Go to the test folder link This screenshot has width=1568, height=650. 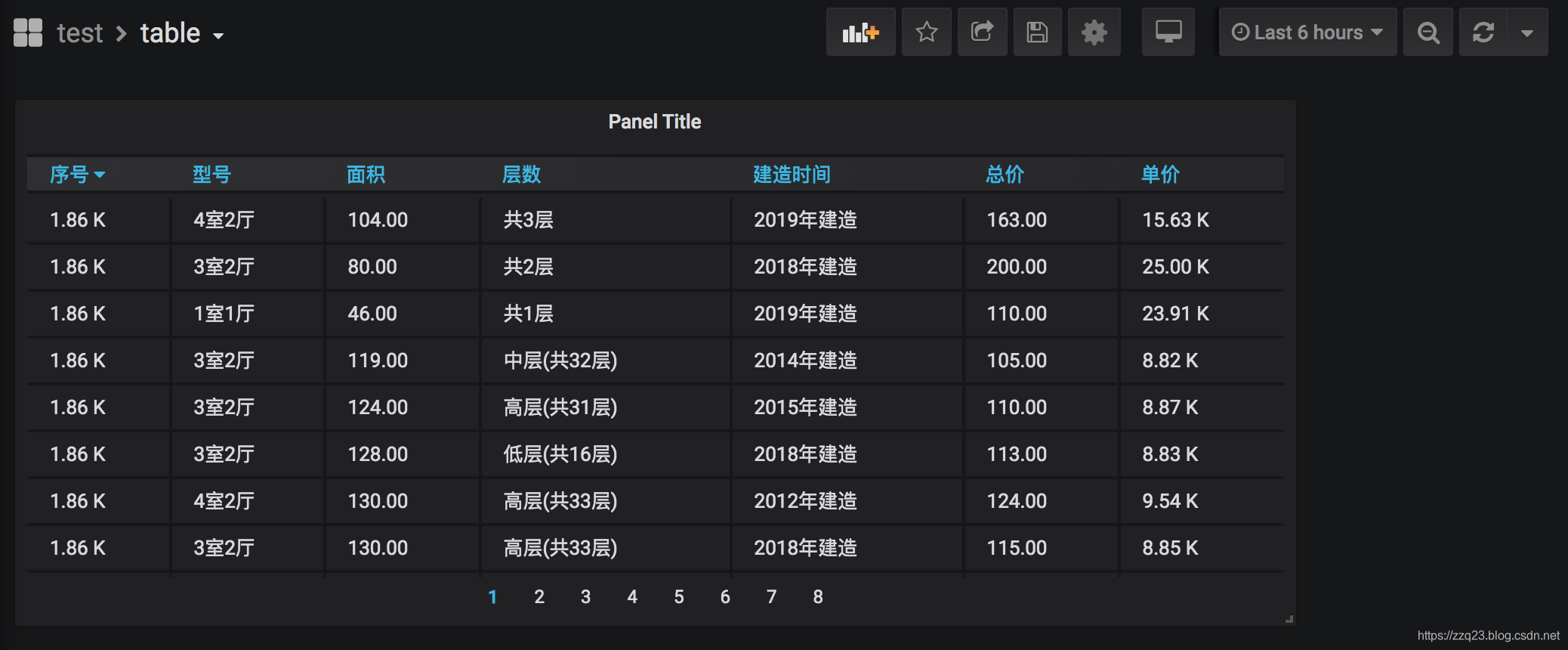coord(79,33)
